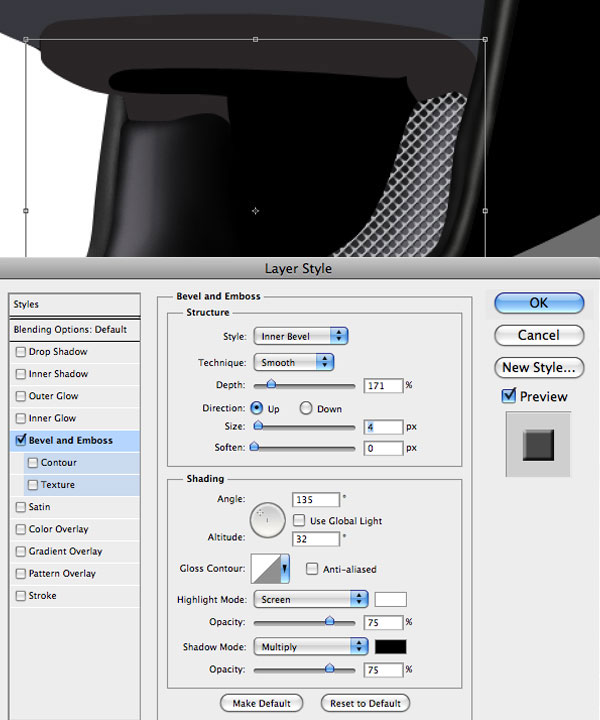Uncheck the Preview checkbox
This screenshot has height=720, width=600.
pyautogui.click(x=509, y=395)
